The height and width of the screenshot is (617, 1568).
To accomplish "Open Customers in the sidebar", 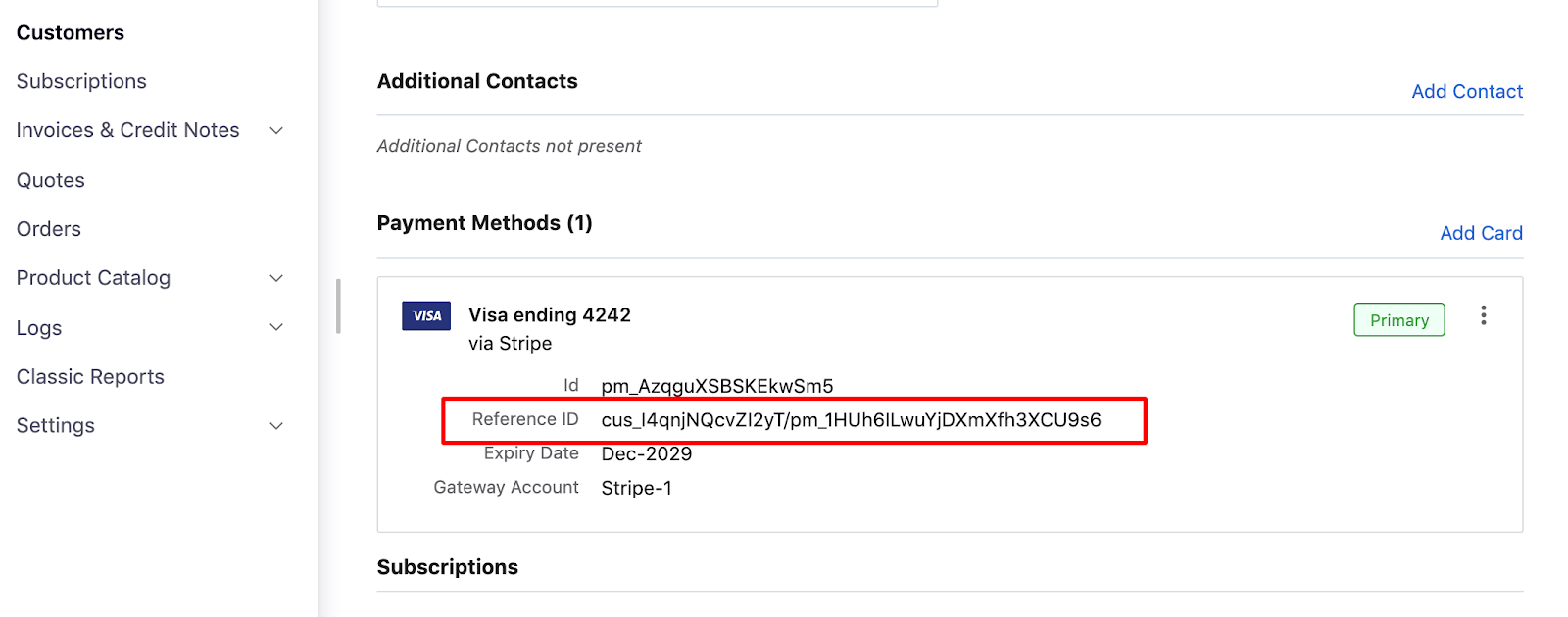I will pyautogui.click(x=71, y=32).
